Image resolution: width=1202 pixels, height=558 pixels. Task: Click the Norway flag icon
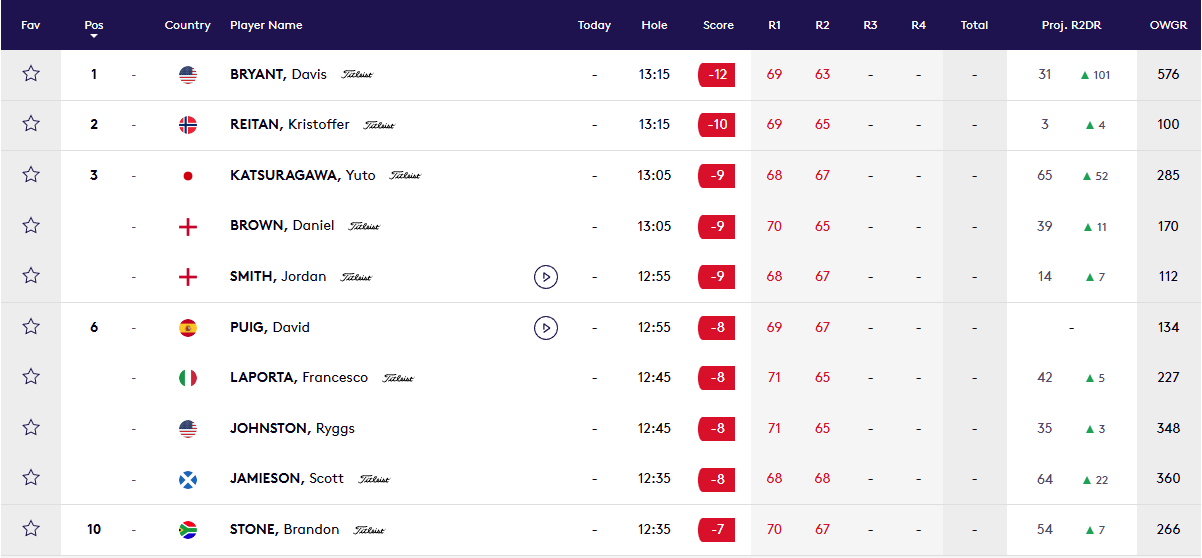[188, 125]
